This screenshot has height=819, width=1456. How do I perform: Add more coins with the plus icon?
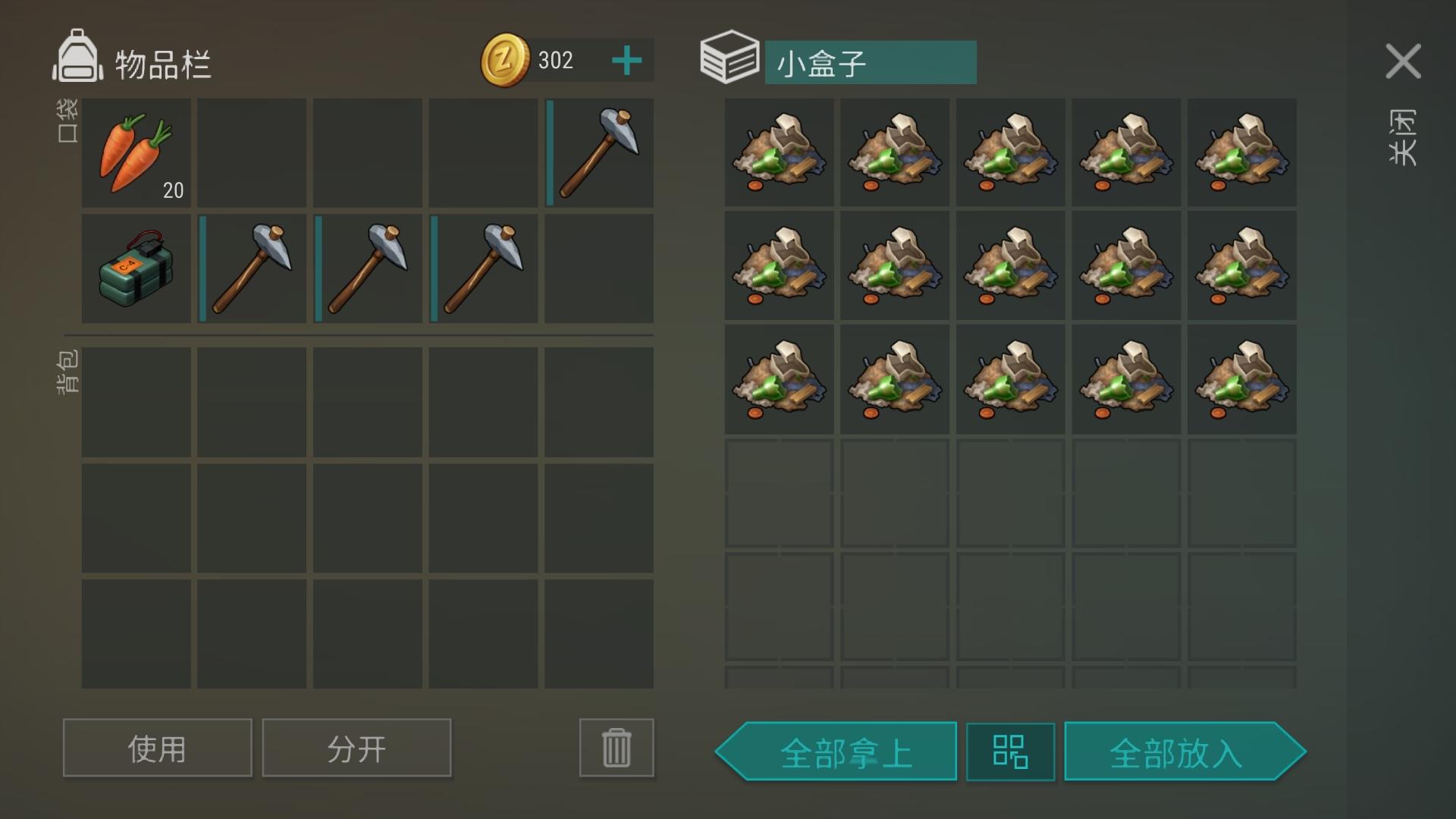(x=626, y=61)
